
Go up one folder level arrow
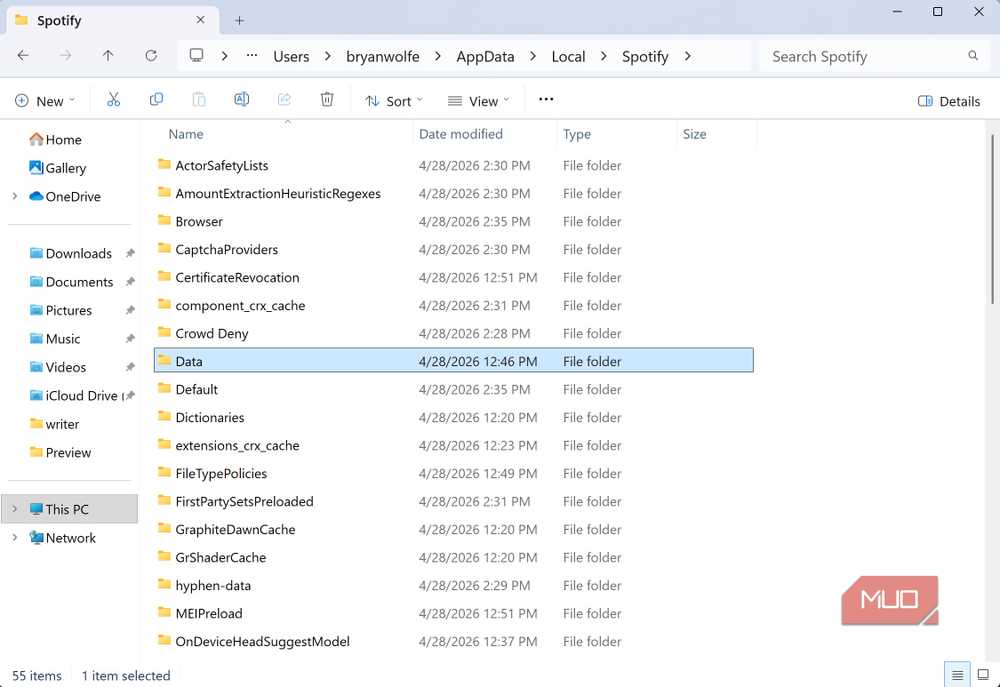(x=108, y=55)
